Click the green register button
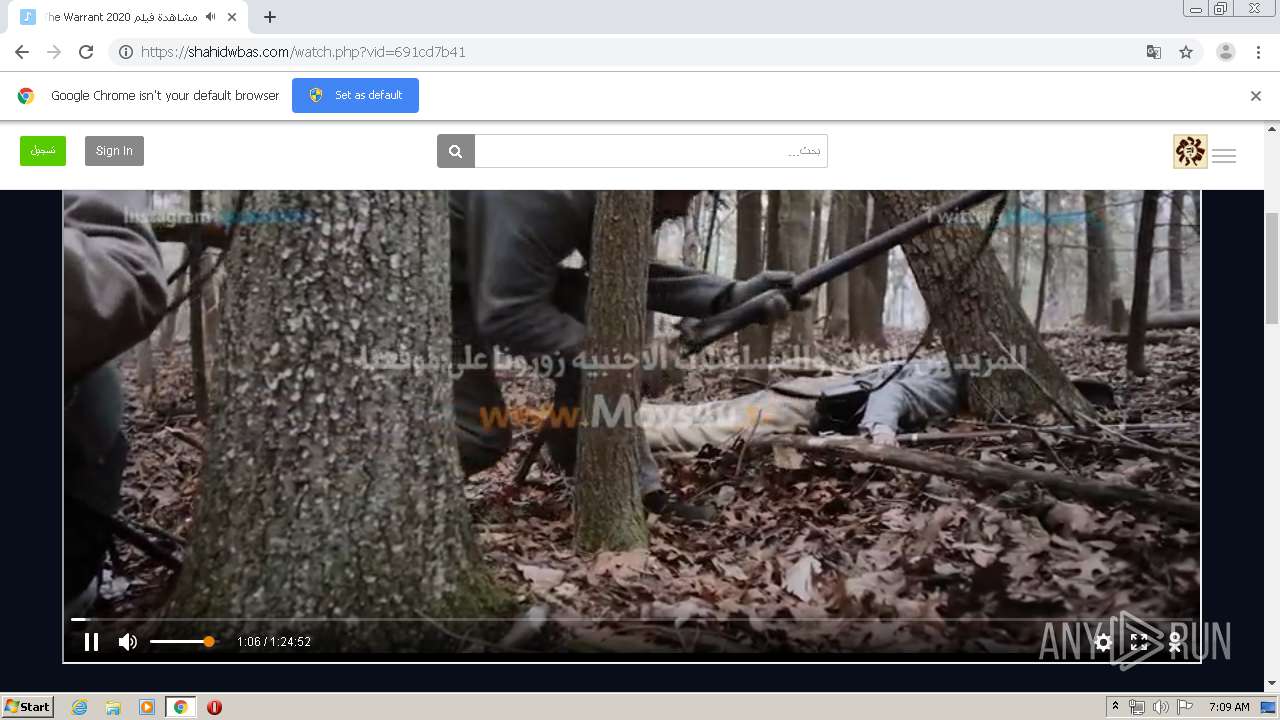 (43, 151)
